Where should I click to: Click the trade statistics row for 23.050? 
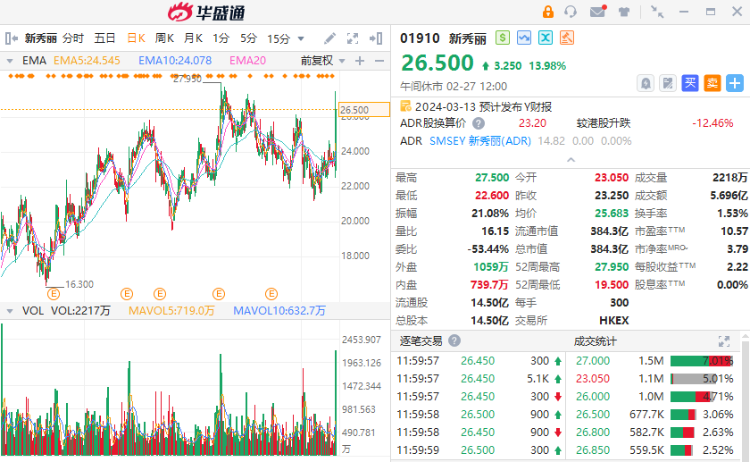pyautogui.click(x=654, y=378)
